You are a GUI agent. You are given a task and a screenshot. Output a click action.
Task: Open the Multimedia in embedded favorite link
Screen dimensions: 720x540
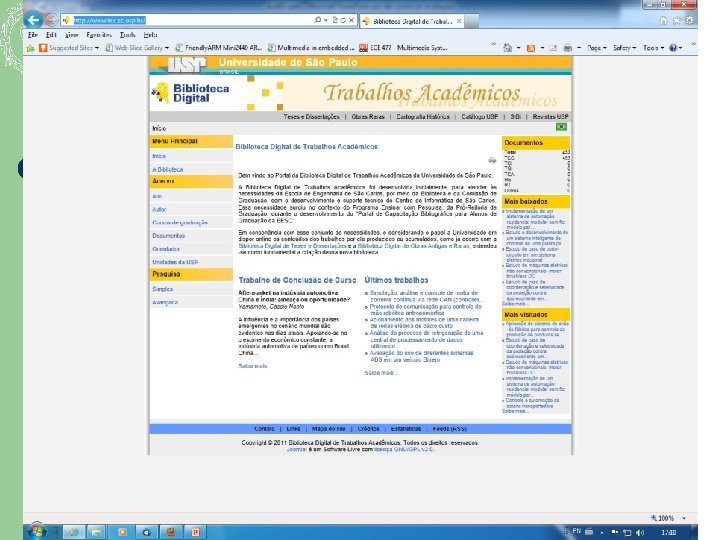pos(311,48)
